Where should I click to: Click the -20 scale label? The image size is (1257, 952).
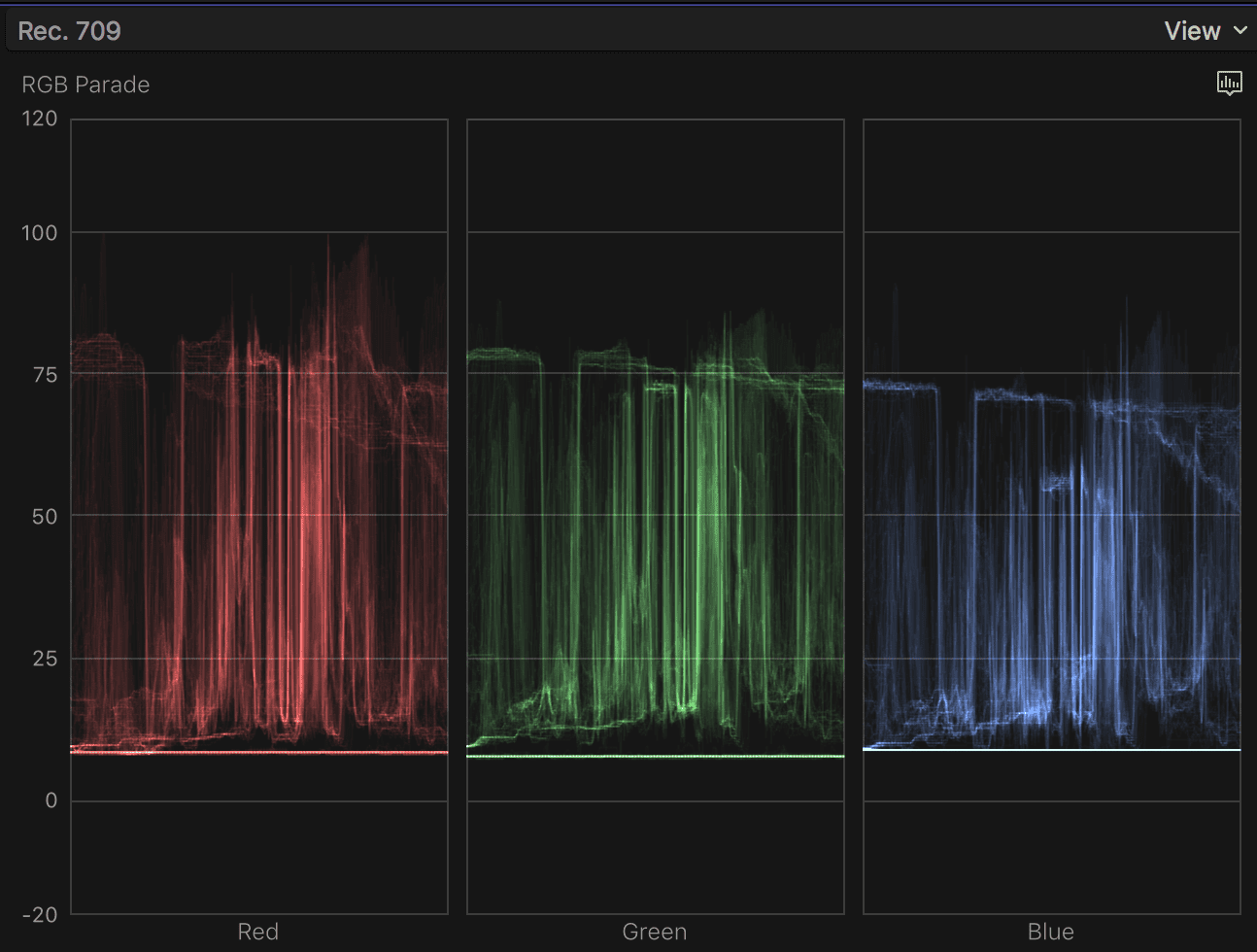40,914
